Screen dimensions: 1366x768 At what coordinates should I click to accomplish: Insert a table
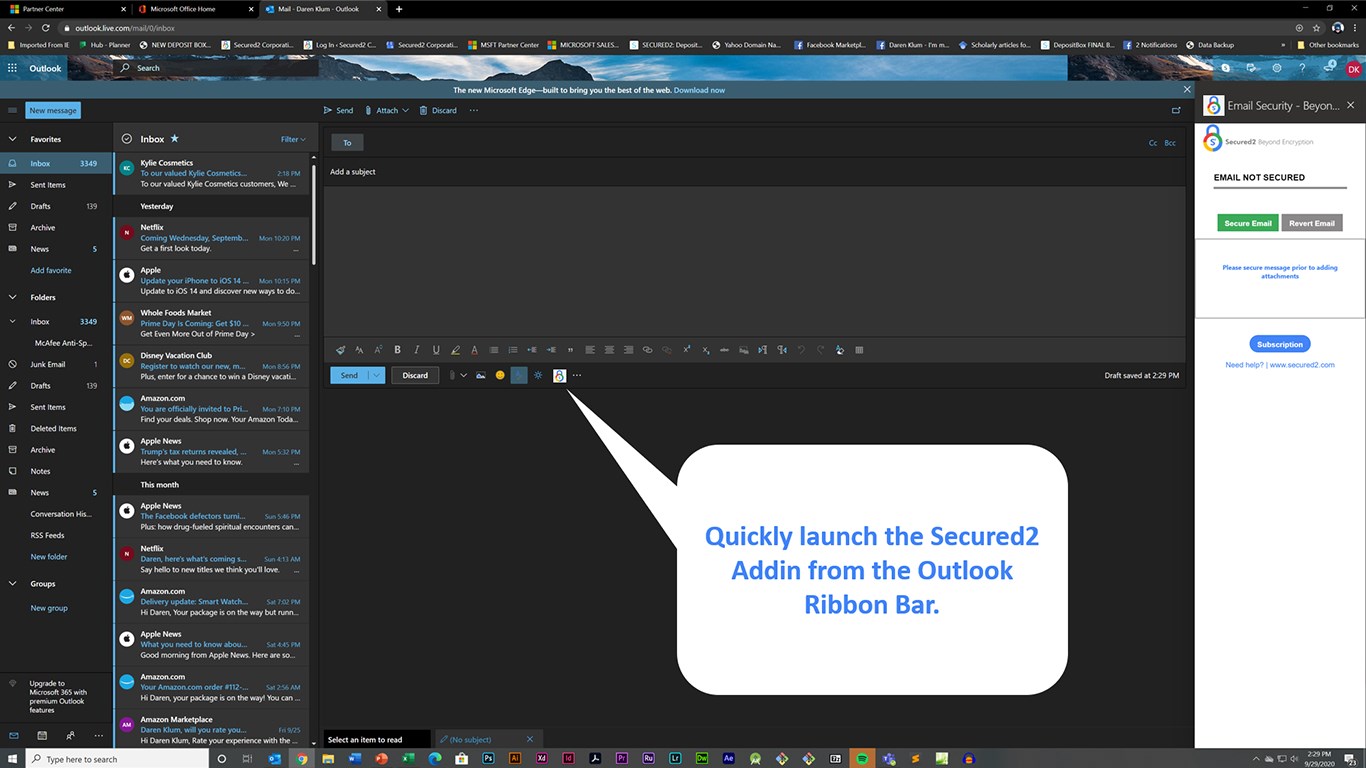click(859, 350)
